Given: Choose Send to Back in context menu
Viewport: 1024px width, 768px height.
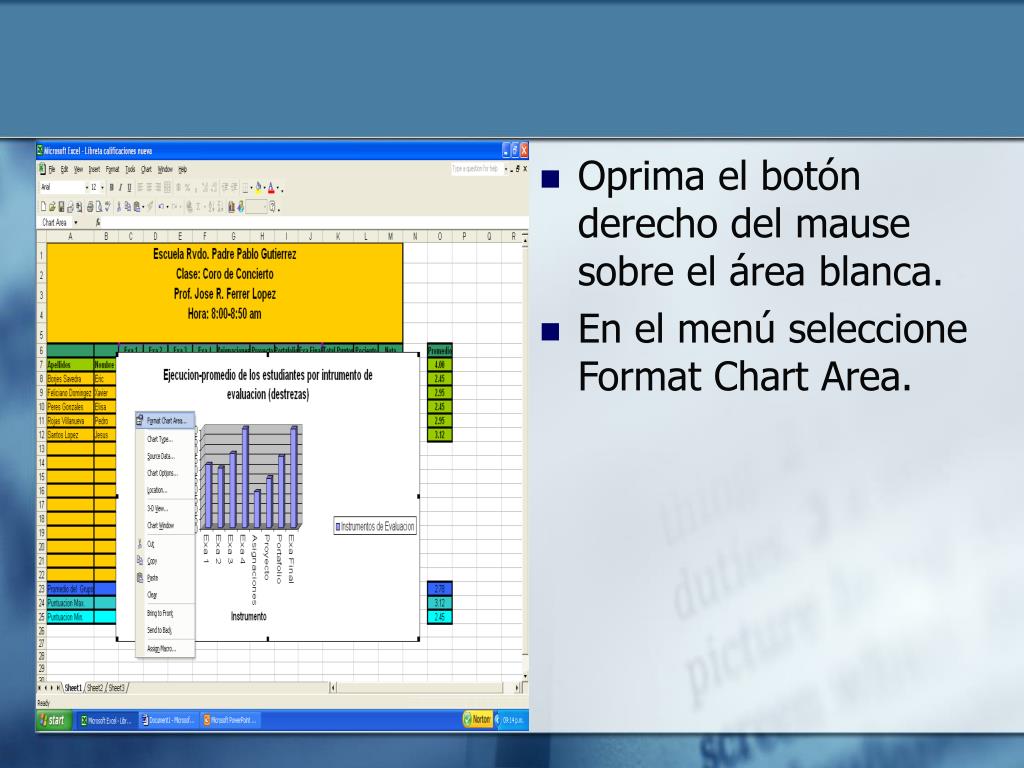Looking at the screenshot, I should 165,630.
